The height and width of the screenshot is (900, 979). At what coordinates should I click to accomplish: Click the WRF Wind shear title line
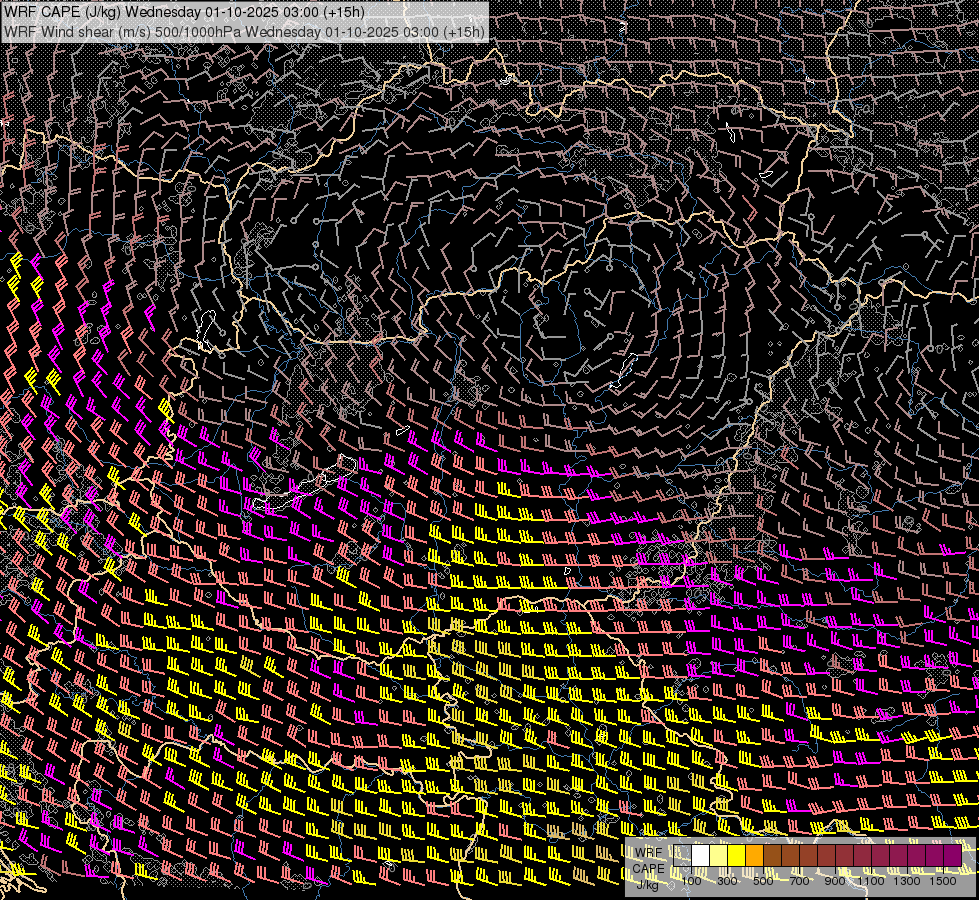[x=244, y=31]
